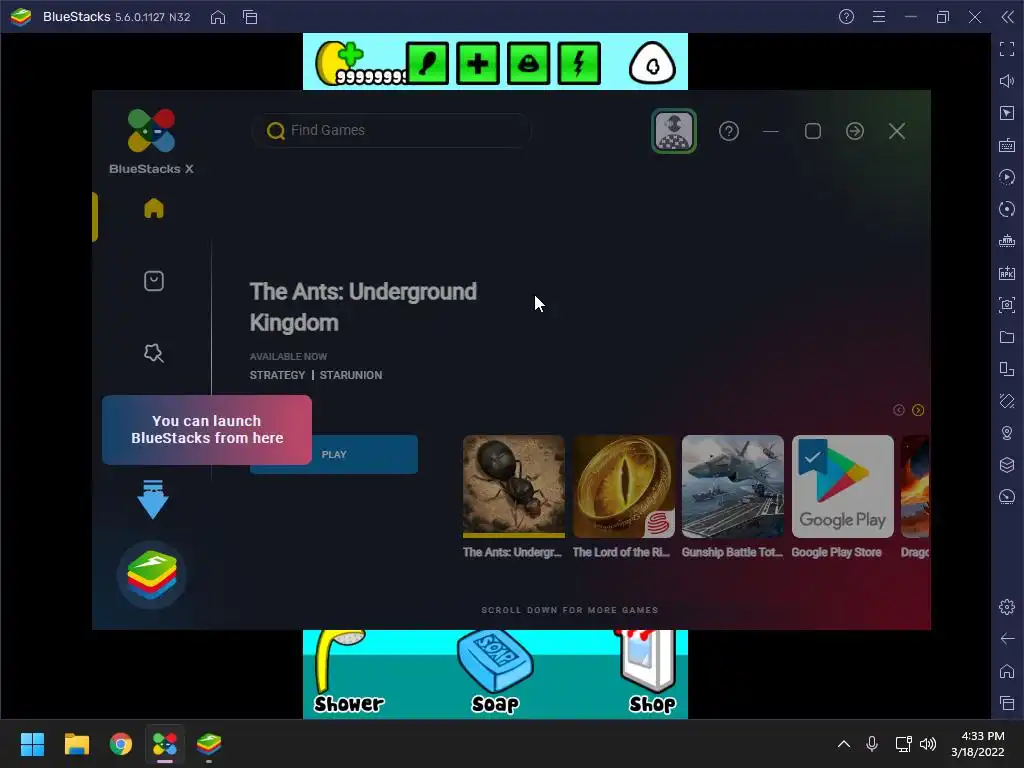The image size is (1024, 768).
Task: Select The Lord of the Rings thumbnail
Action: click(x=624, y=487)
